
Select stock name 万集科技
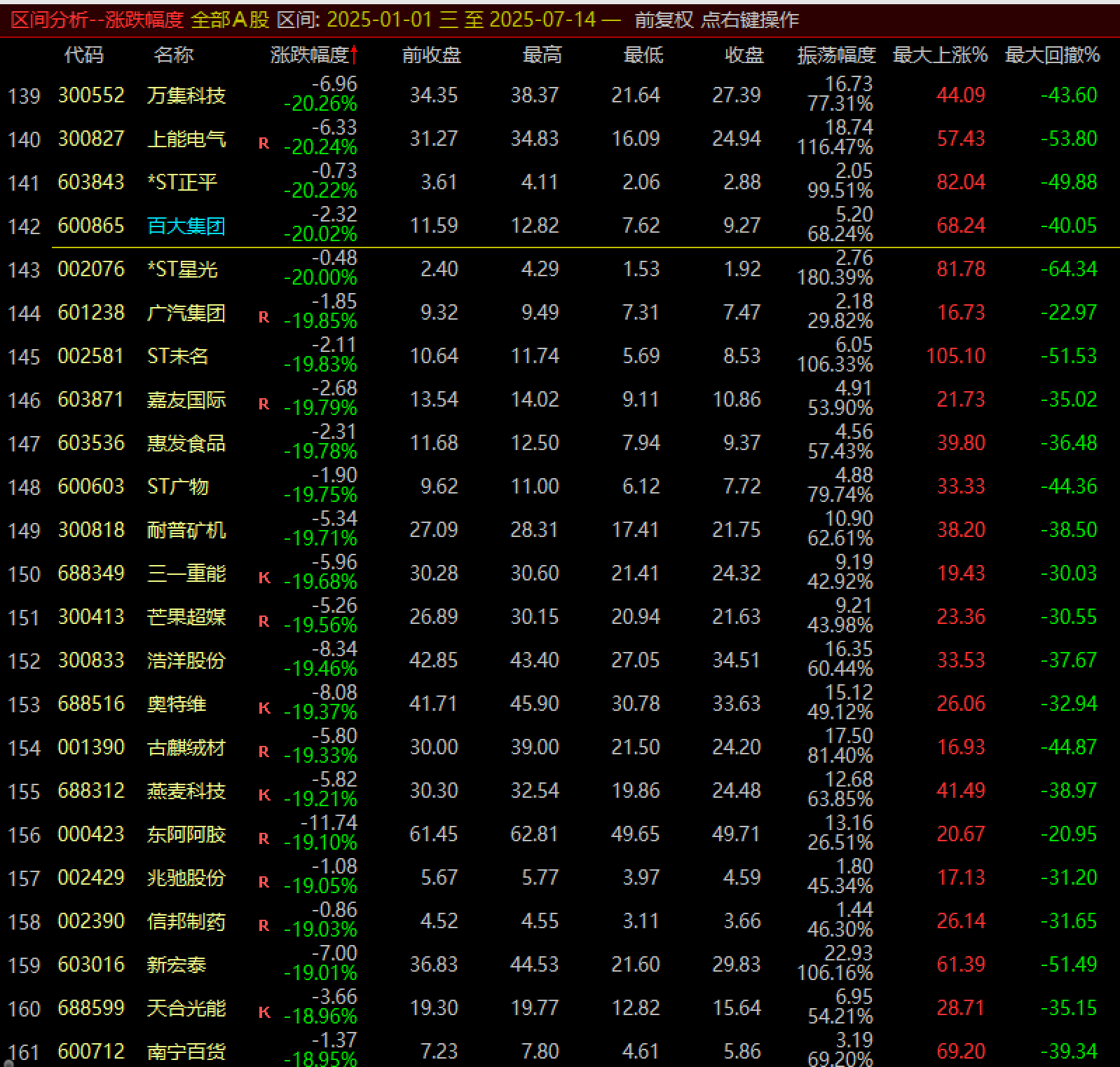click(186, 95)
